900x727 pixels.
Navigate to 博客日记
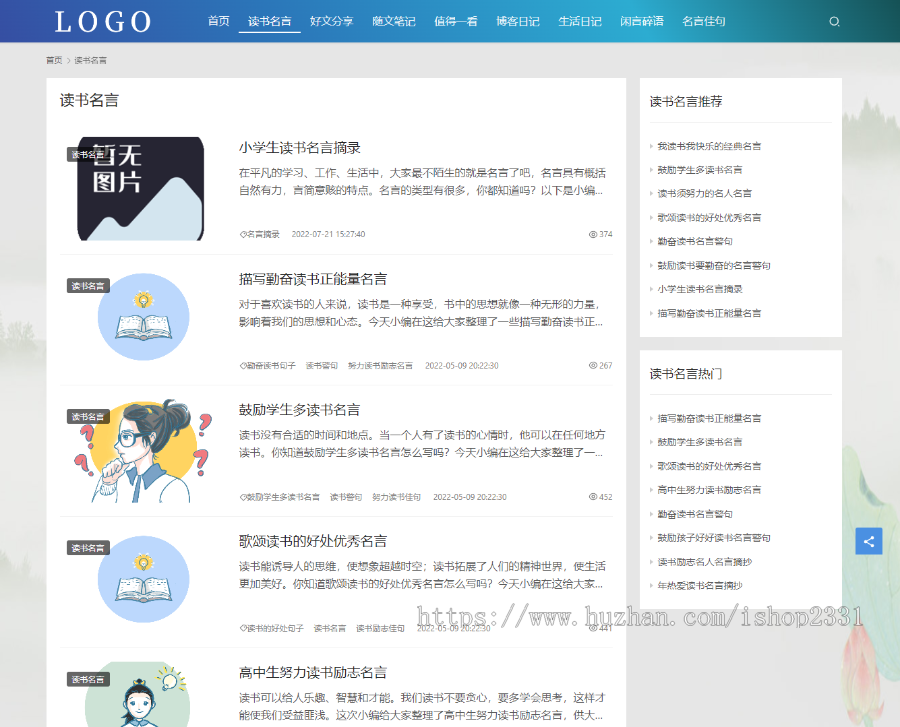tap(518, 21)
